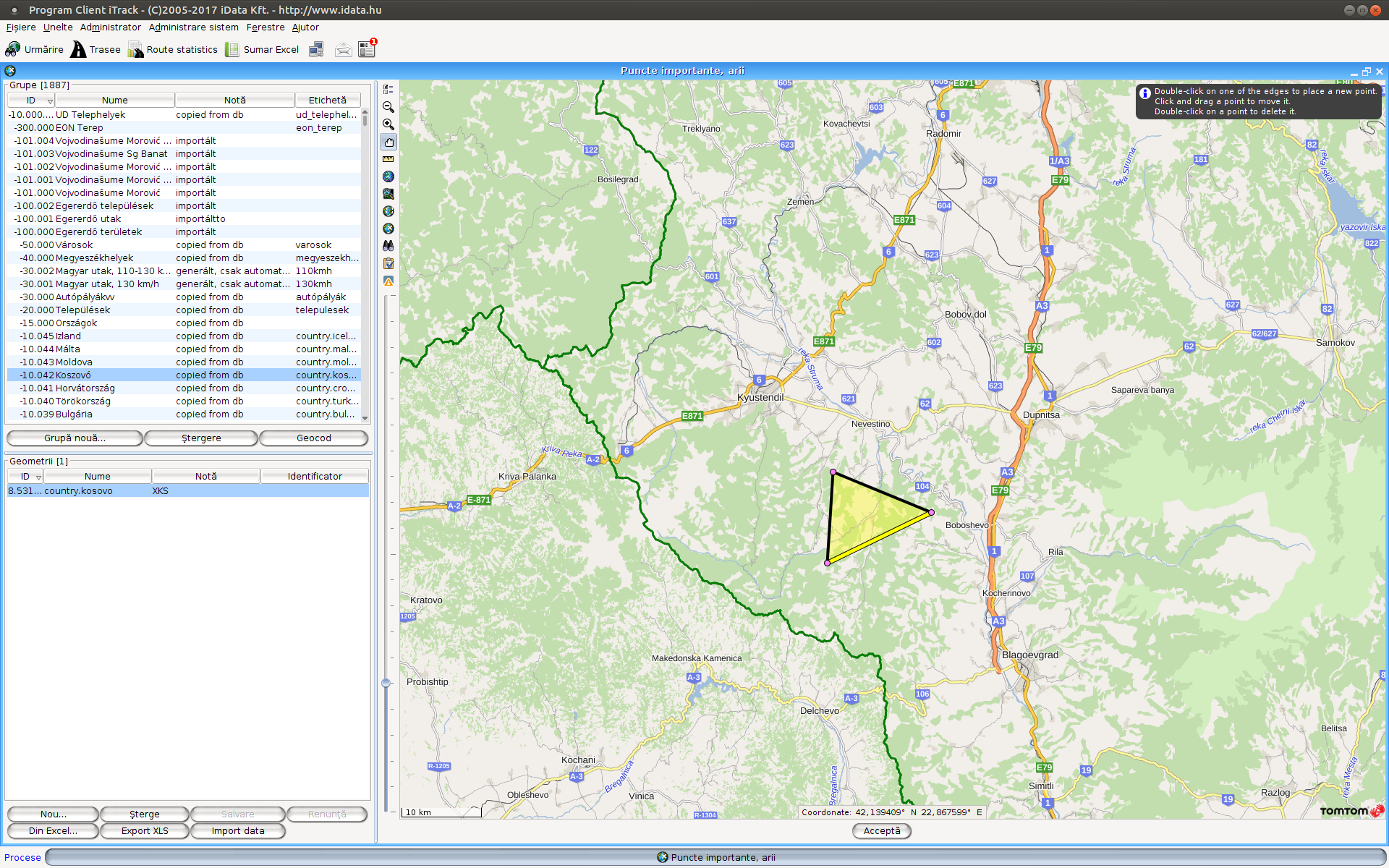Open the Administrare sistem menu

click(193, 27)
